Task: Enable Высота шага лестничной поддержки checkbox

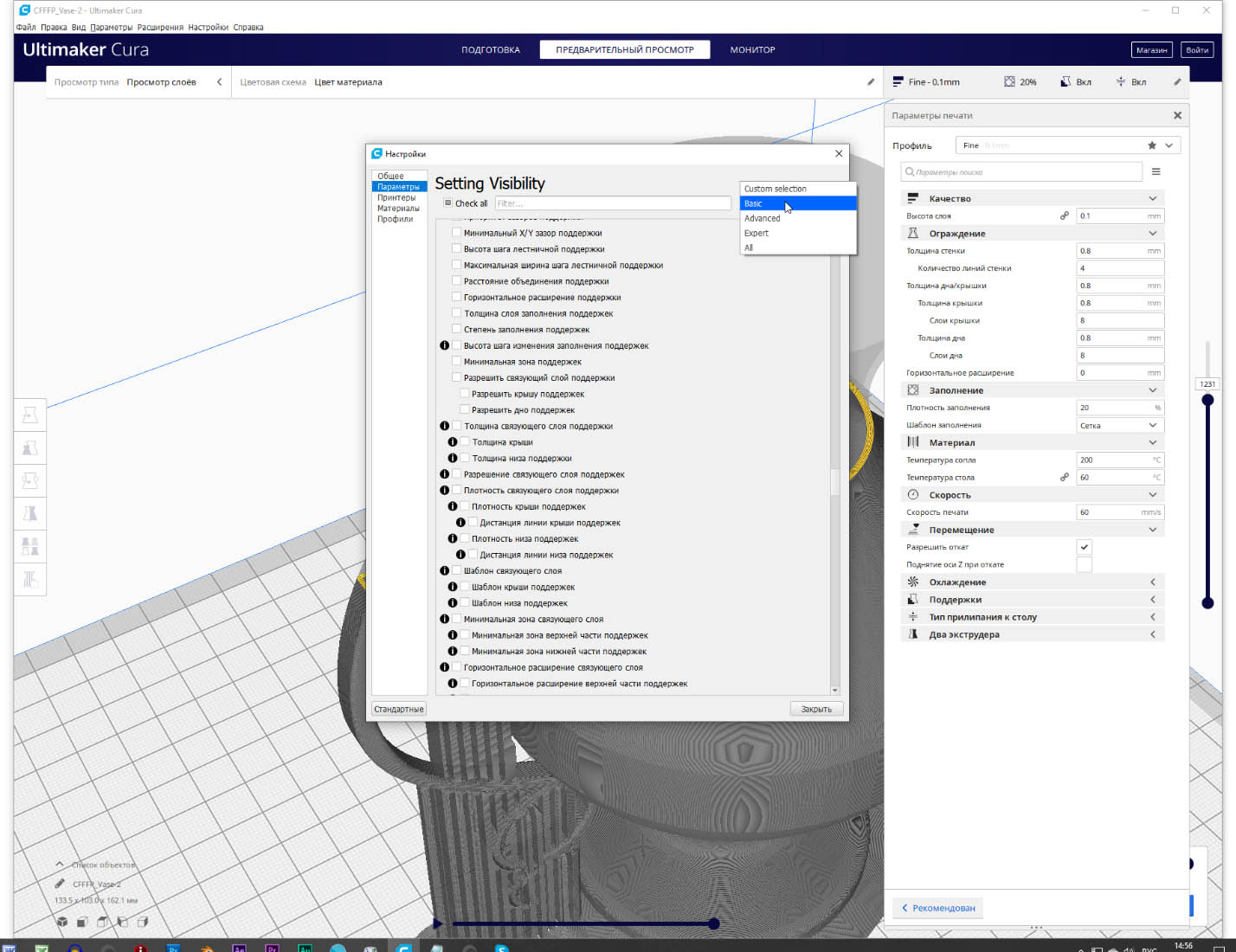Action: pos(456,248)
